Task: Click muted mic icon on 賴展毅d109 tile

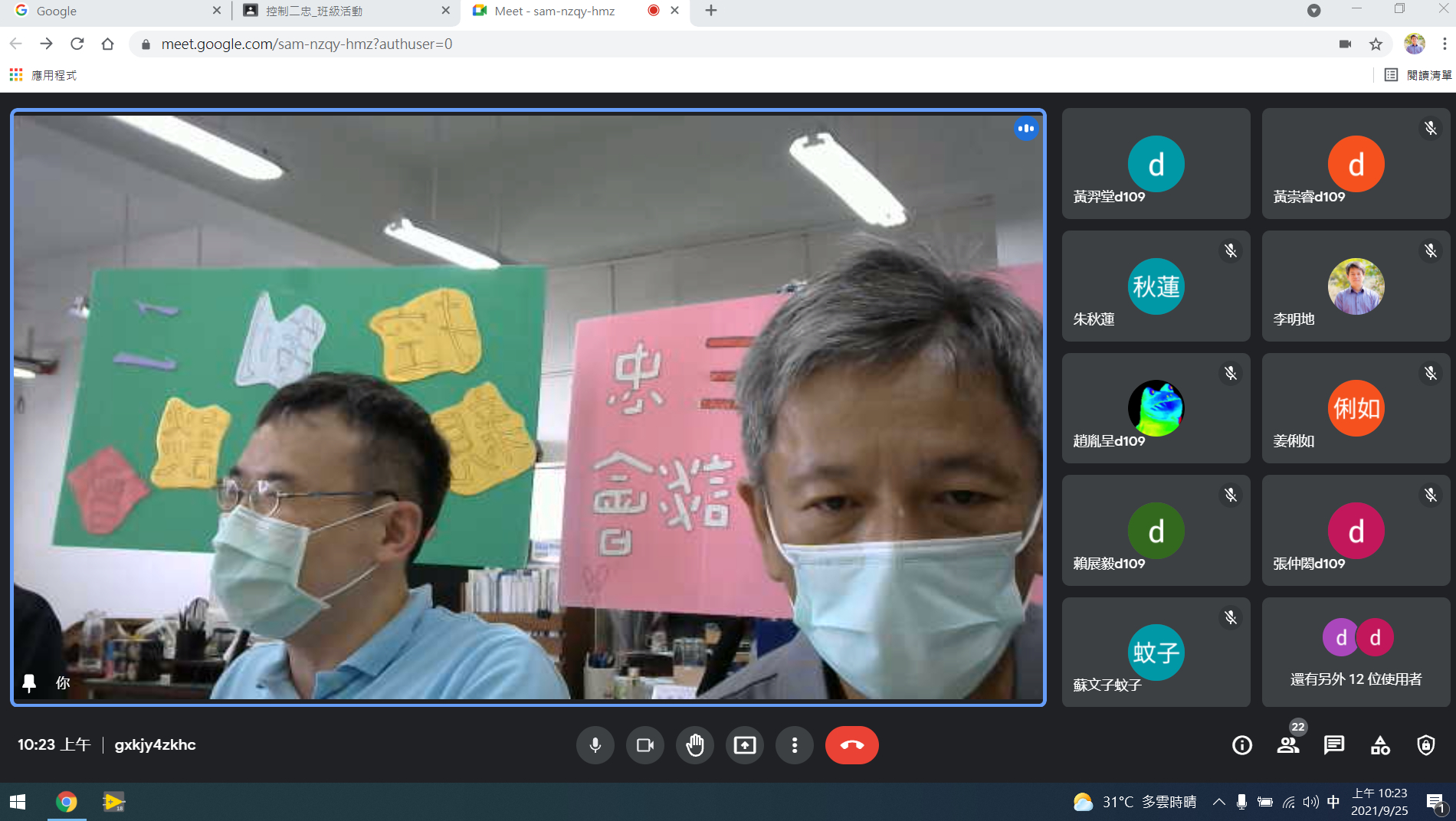Action: pos(1230,496)
